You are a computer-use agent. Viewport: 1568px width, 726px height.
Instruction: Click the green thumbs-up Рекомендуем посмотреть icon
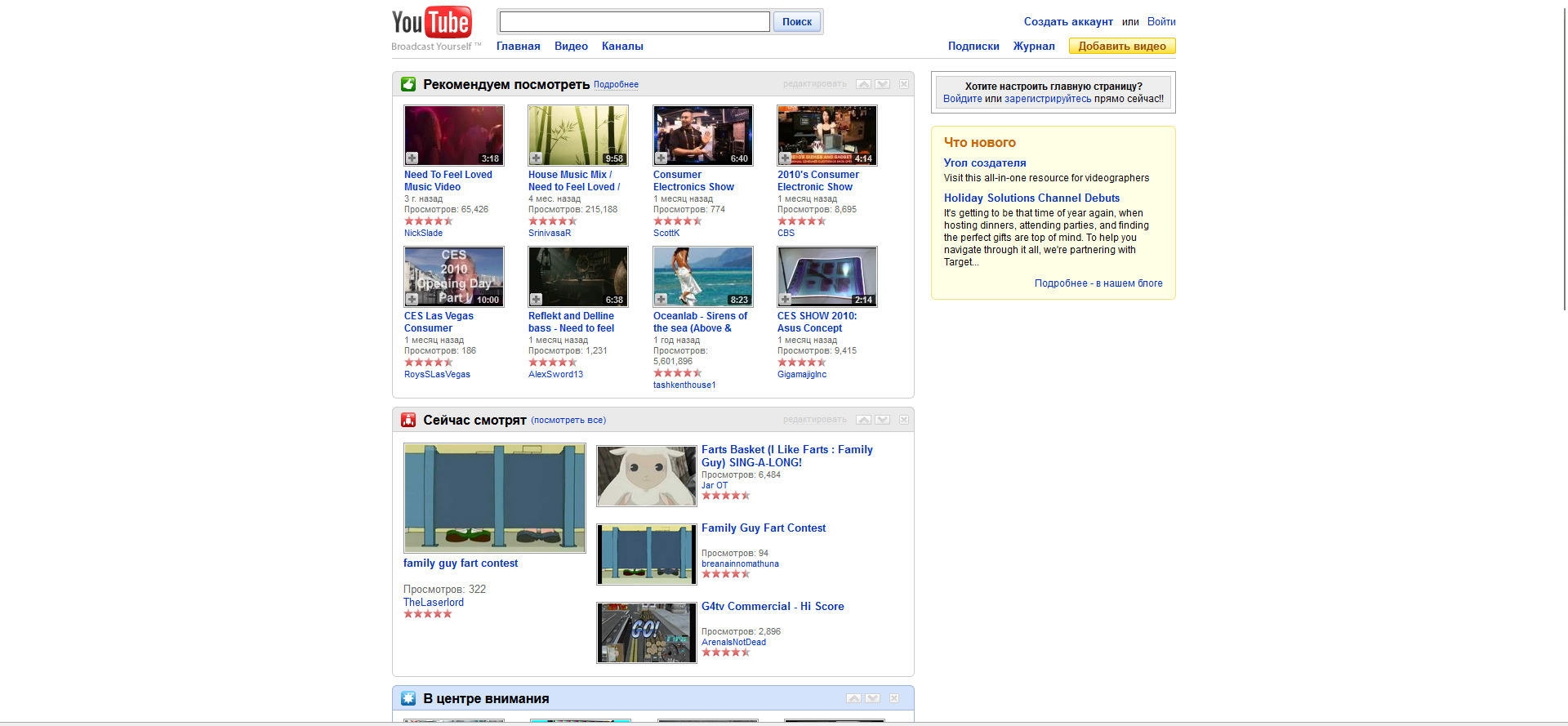coord(408,84)
